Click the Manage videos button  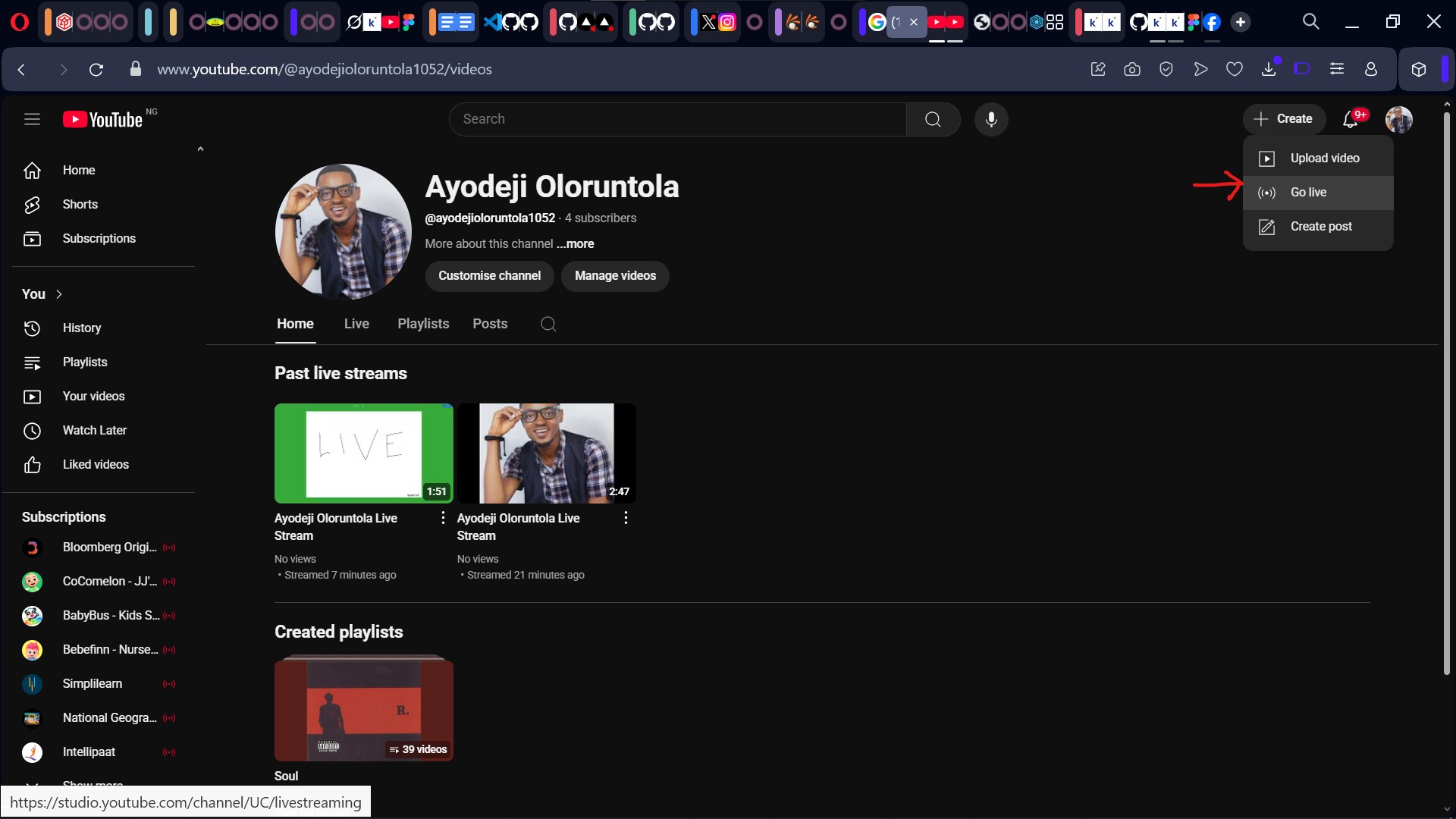(615, 276)
